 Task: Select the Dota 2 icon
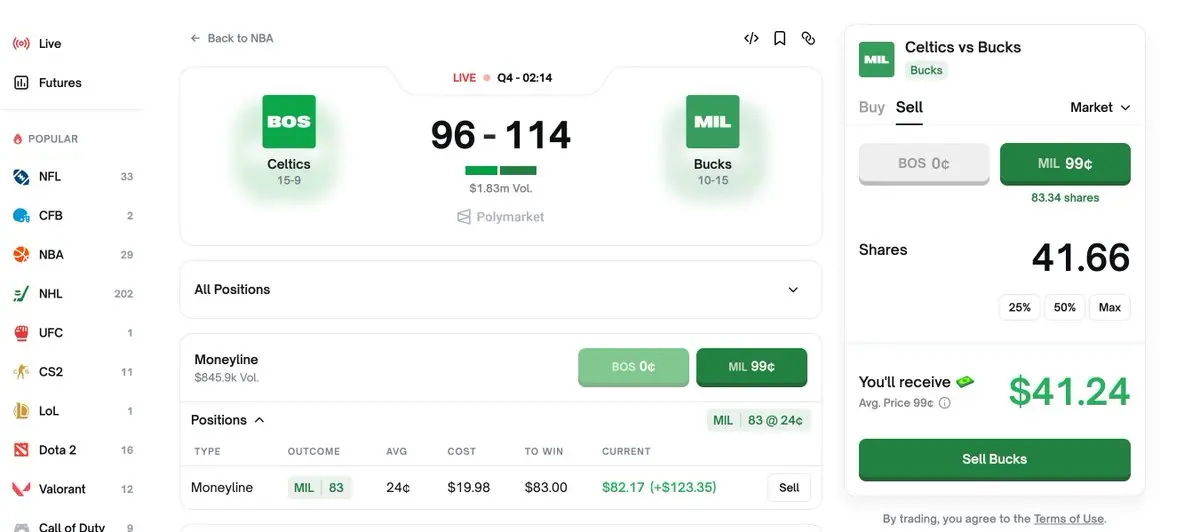point(21,450)
